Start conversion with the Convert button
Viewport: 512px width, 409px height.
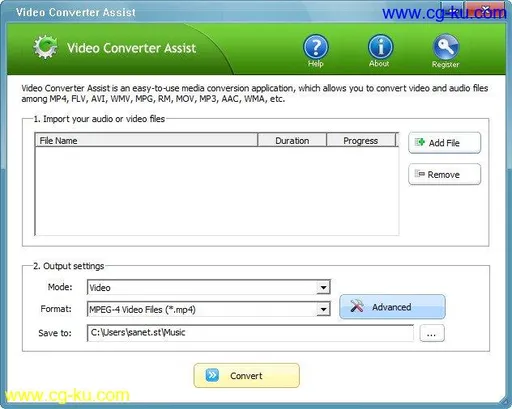coord(246,376)
